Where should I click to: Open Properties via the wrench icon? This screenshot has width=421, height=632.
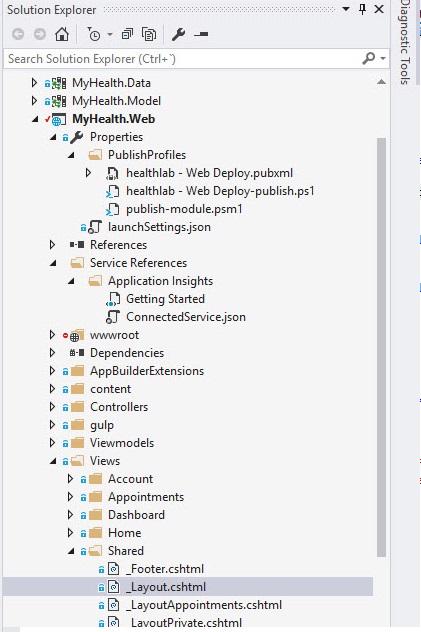(178, 34)
